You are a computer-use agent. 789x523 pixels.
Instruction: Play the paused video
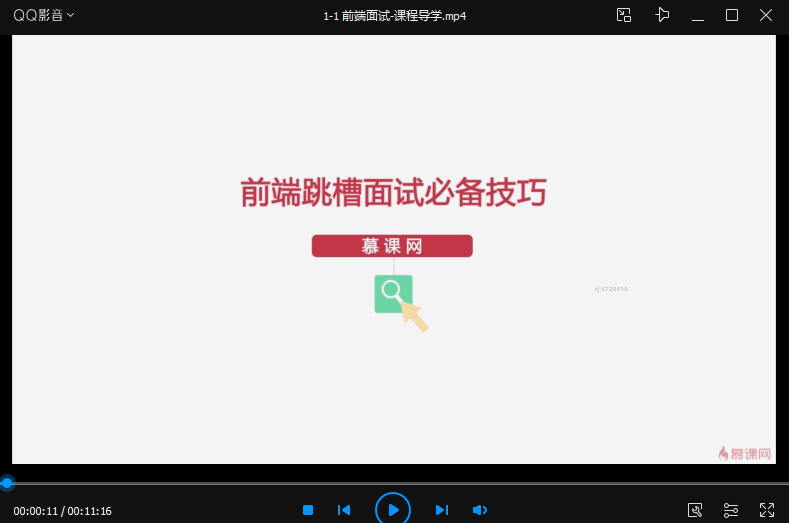click(393, 510)
